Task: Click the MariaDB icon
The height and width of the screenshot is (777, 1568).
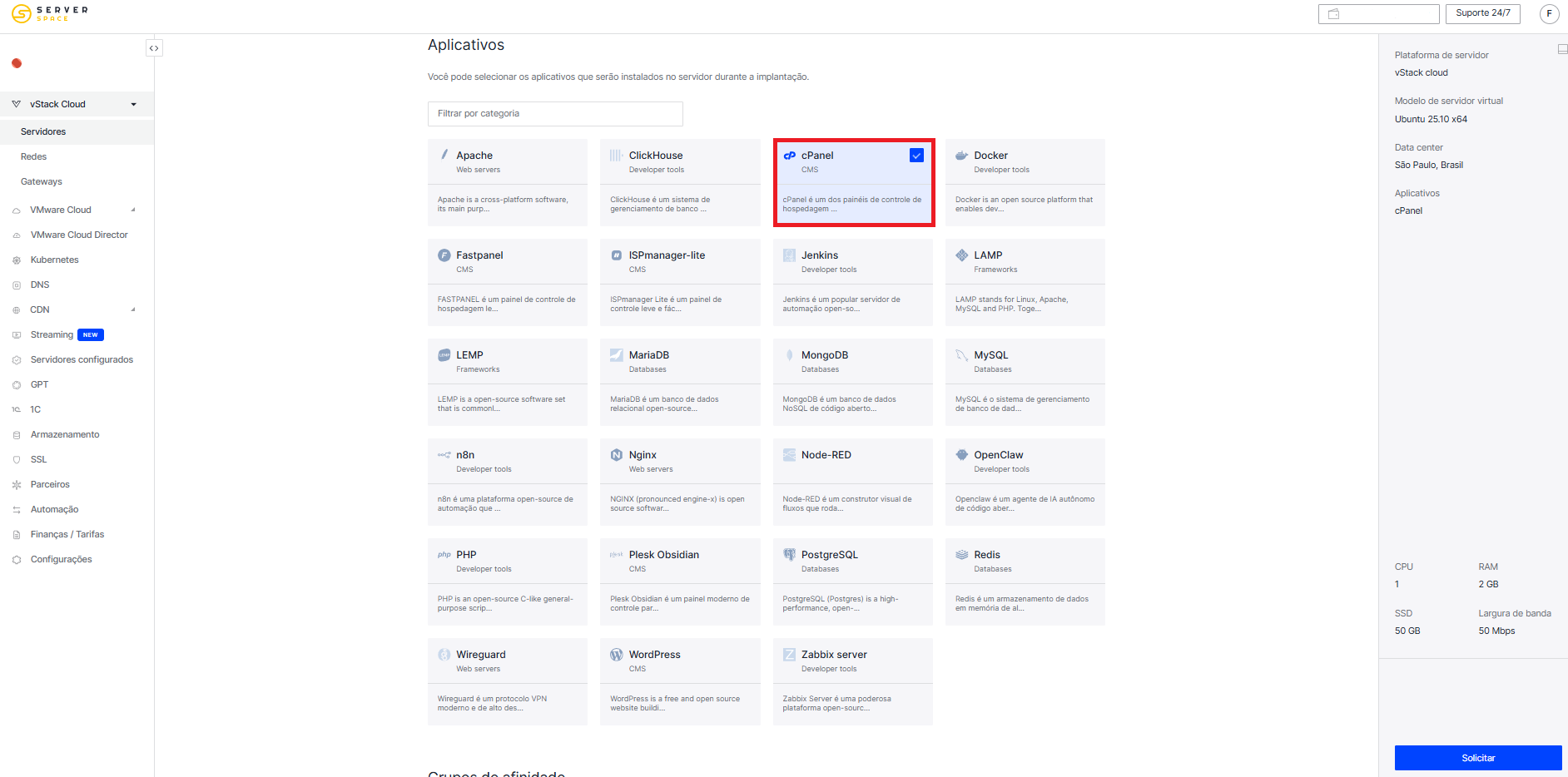Action: pos(617,354)
